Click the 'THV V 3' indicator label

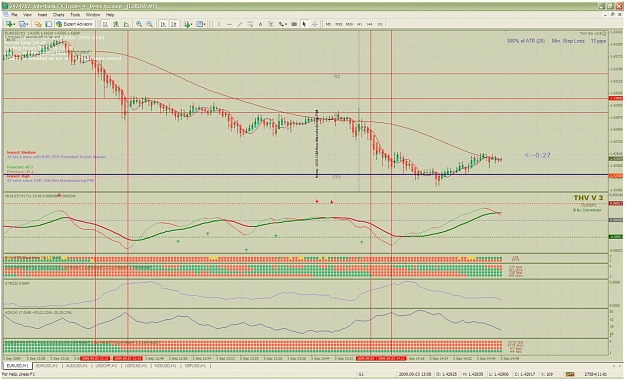coord(588,198)
